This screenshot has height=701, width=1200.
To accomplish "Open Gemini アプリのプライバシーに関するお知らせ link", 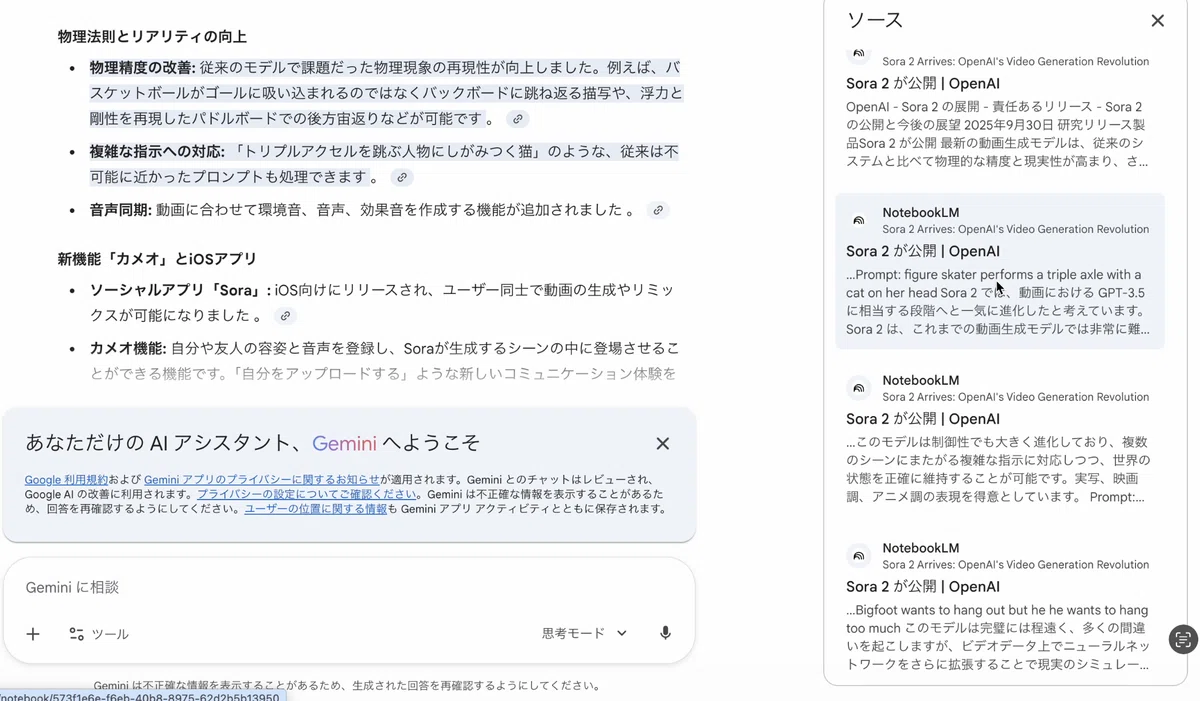I will point(262,480).
